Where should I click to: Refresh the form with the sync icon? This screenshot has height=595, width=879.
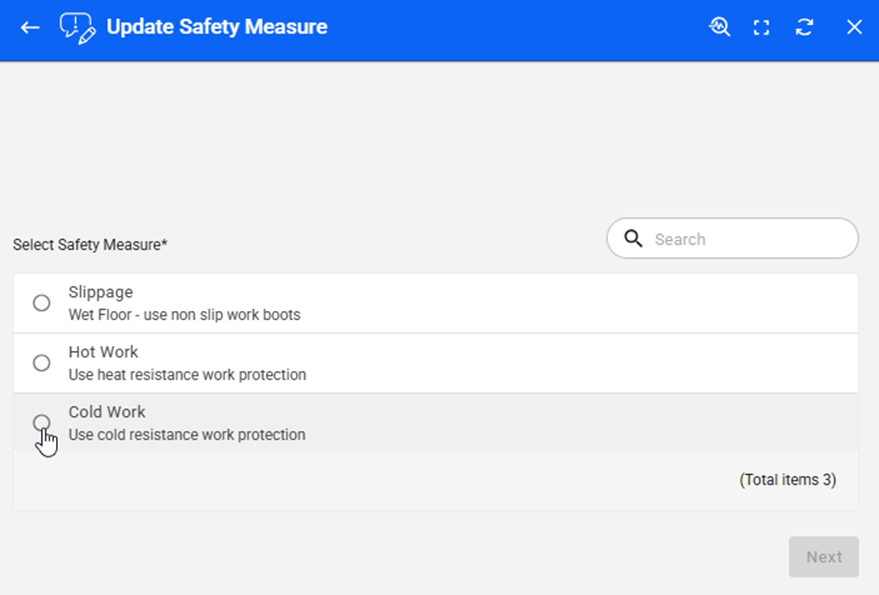(x=804, y=27)
